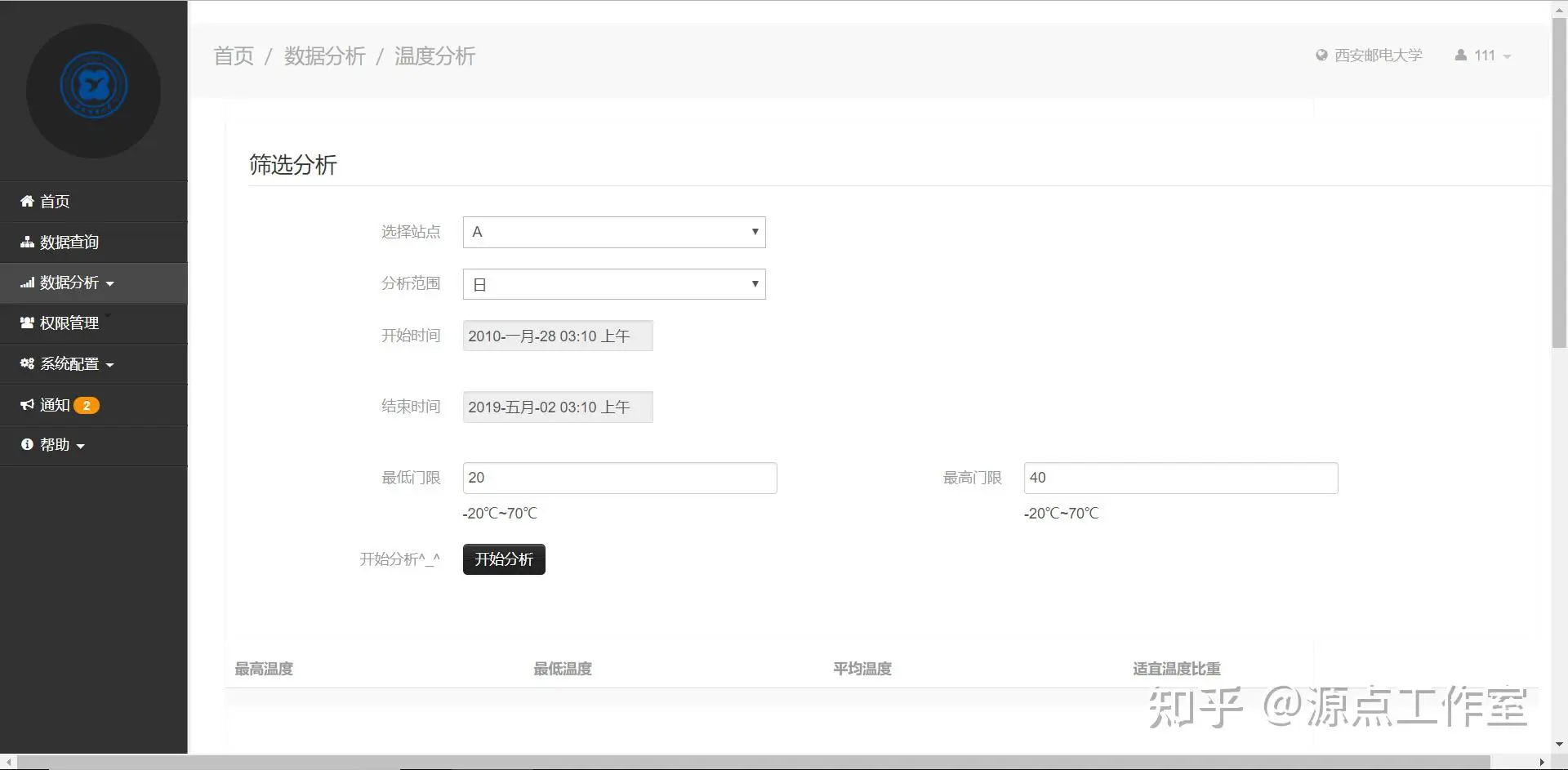Screen dimensions: 1568x770
Task: Click the users icon beside 权限管理
Action: click(27, 323)
